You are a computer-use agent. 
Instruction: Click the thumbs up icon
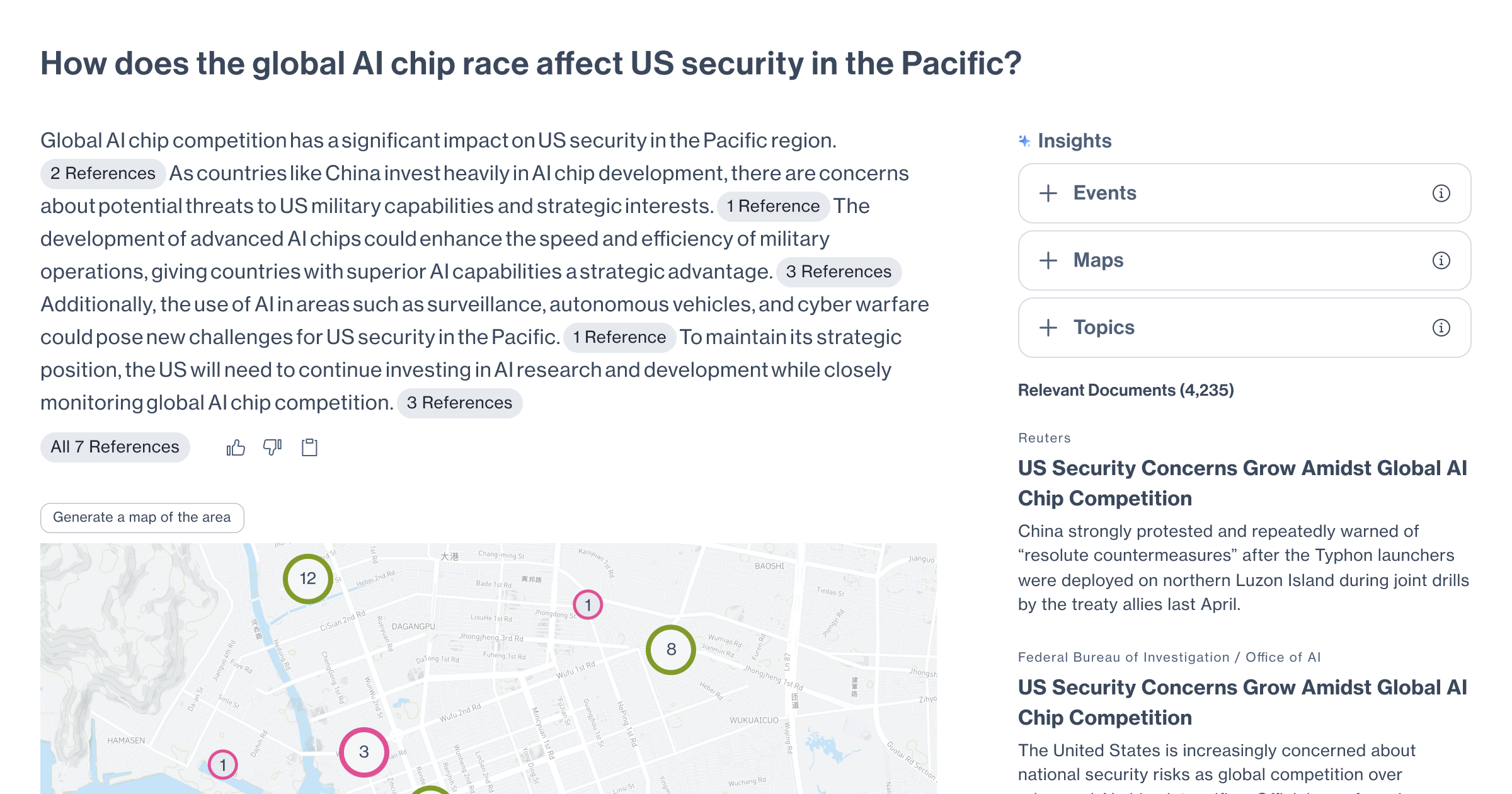coord(236,447)
